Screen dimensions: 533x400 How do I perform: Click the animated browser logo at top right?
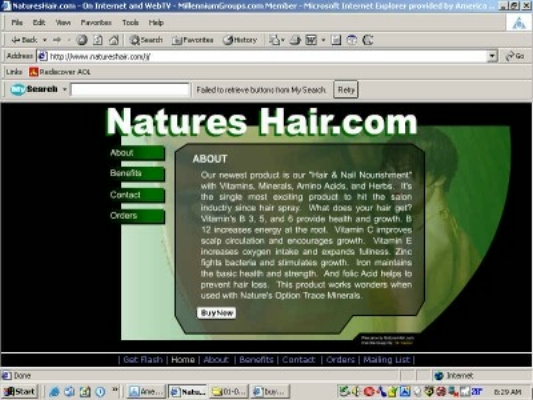[x=518, y=23]
